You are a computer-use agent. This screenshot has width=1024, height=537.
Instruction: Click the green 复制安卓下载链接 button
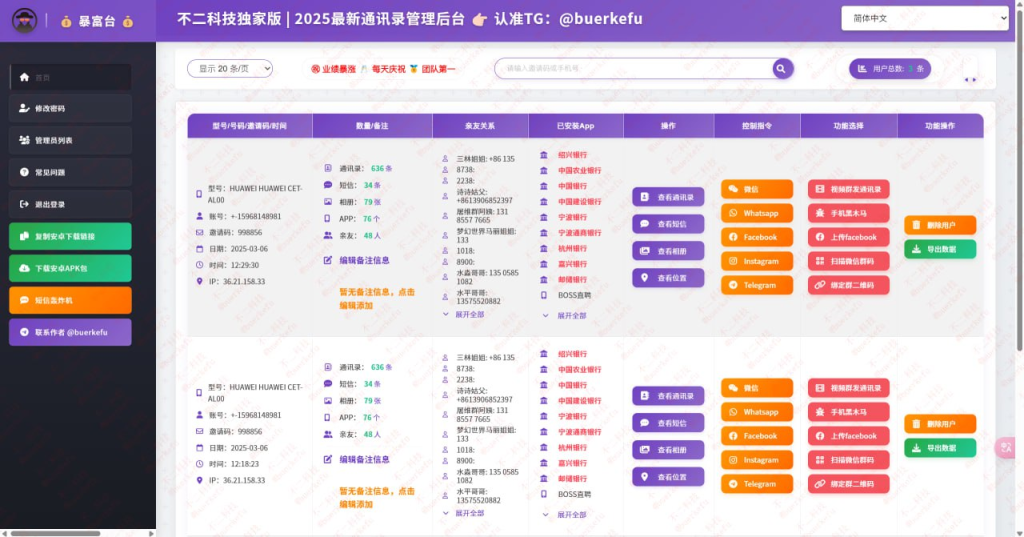tap(71, 236)
